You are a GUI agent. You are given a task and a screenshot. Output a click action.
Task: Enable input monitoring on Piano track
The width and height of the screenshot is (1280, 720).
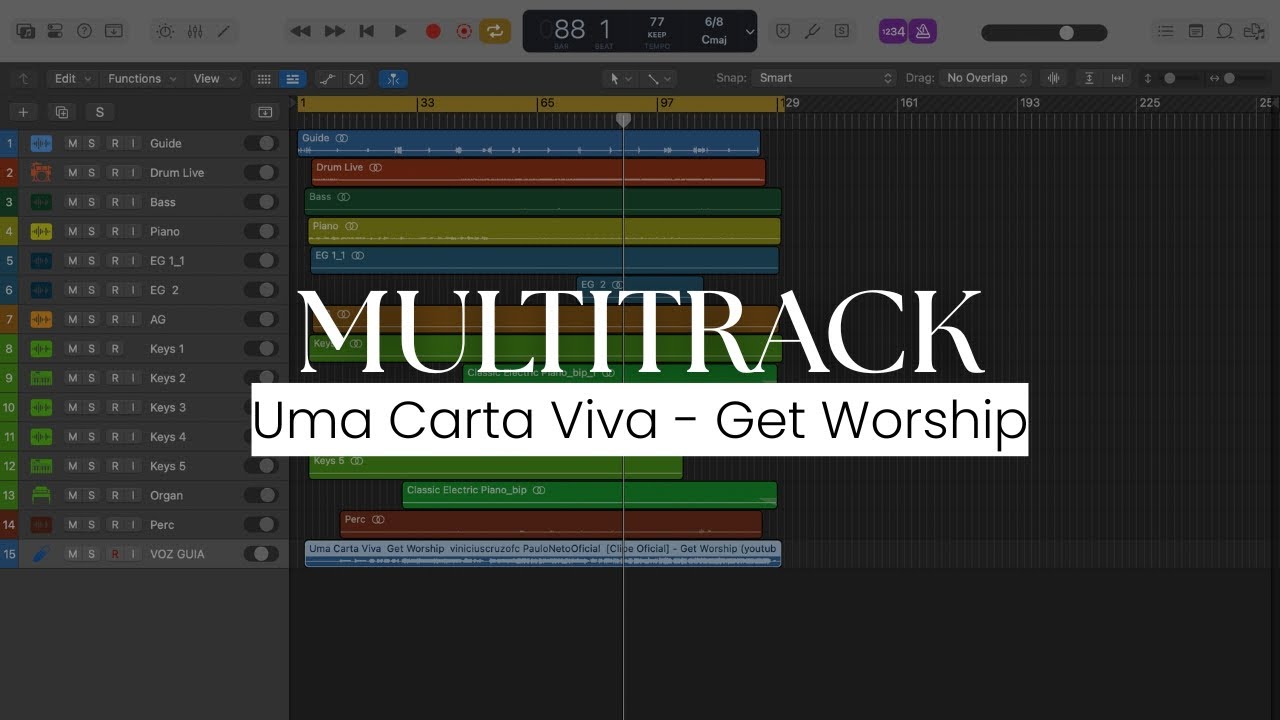132,231
